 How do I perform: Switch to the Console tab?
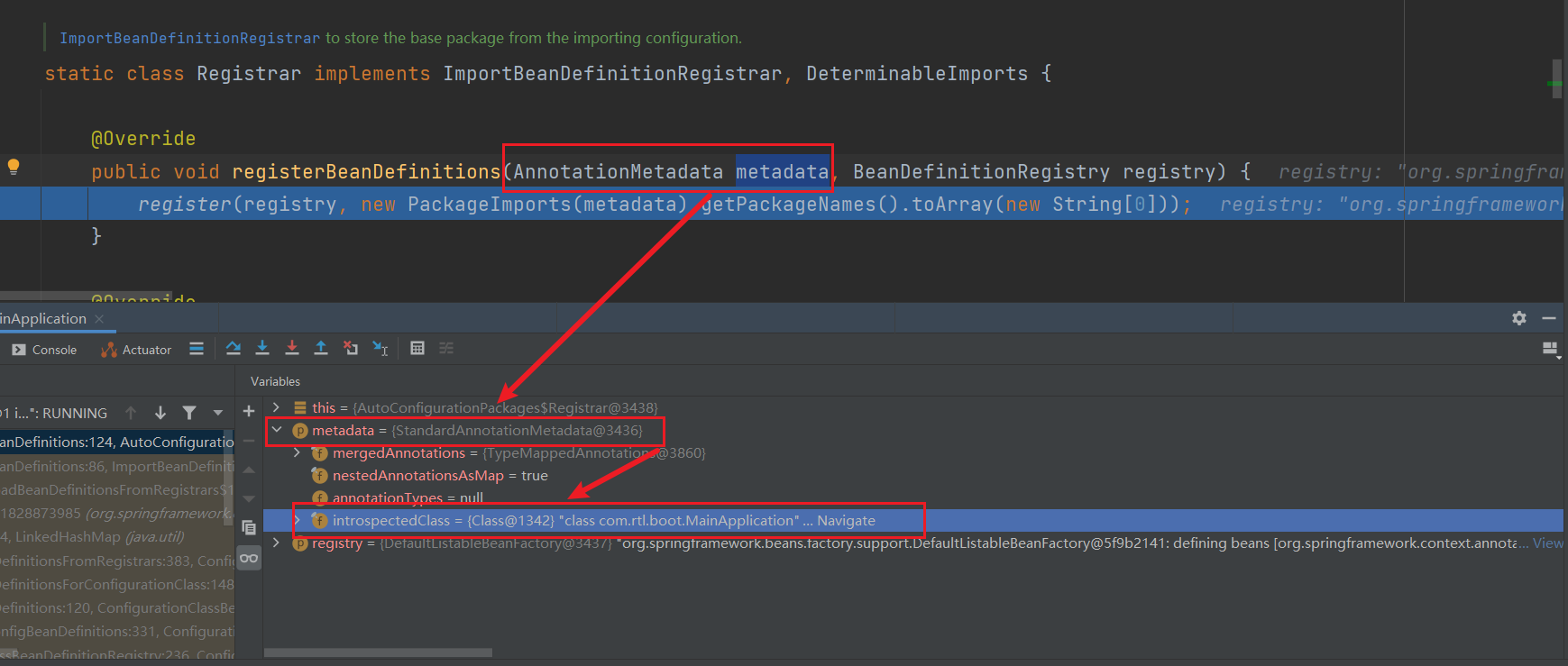click(44, 350)
